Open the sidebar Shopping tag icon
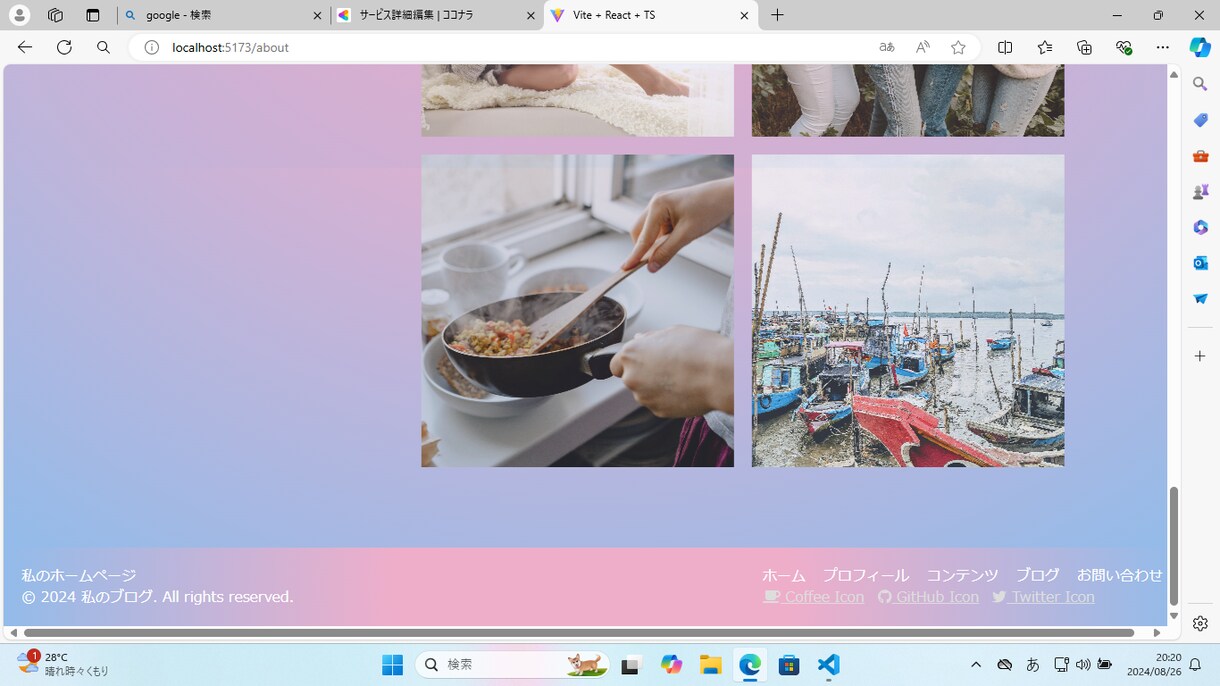The height and width of the screenshot is (686, 1220). [1200, 120]
